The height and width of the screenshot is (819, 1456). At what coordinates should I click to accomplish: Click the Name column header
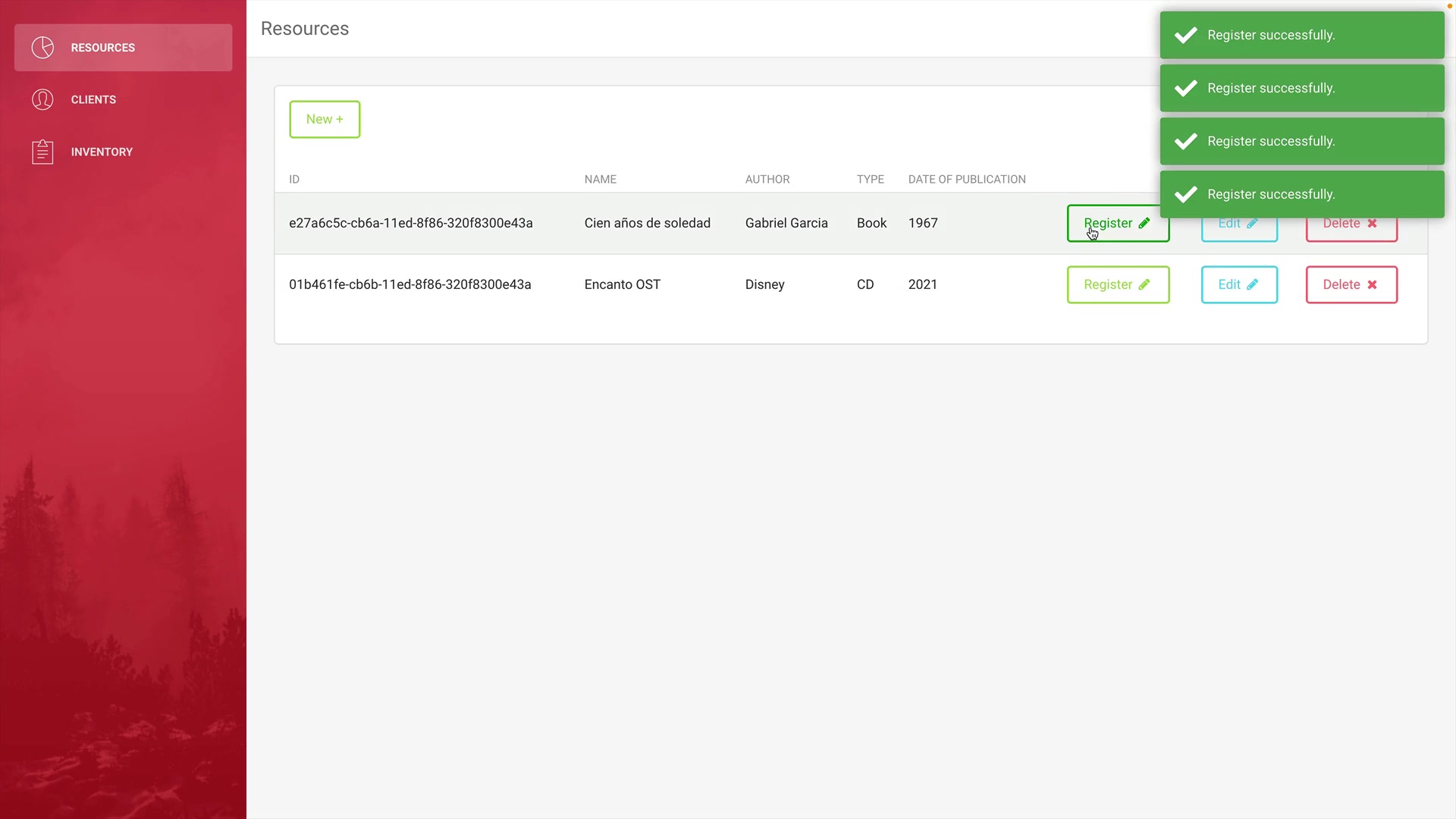click(600, 179)
